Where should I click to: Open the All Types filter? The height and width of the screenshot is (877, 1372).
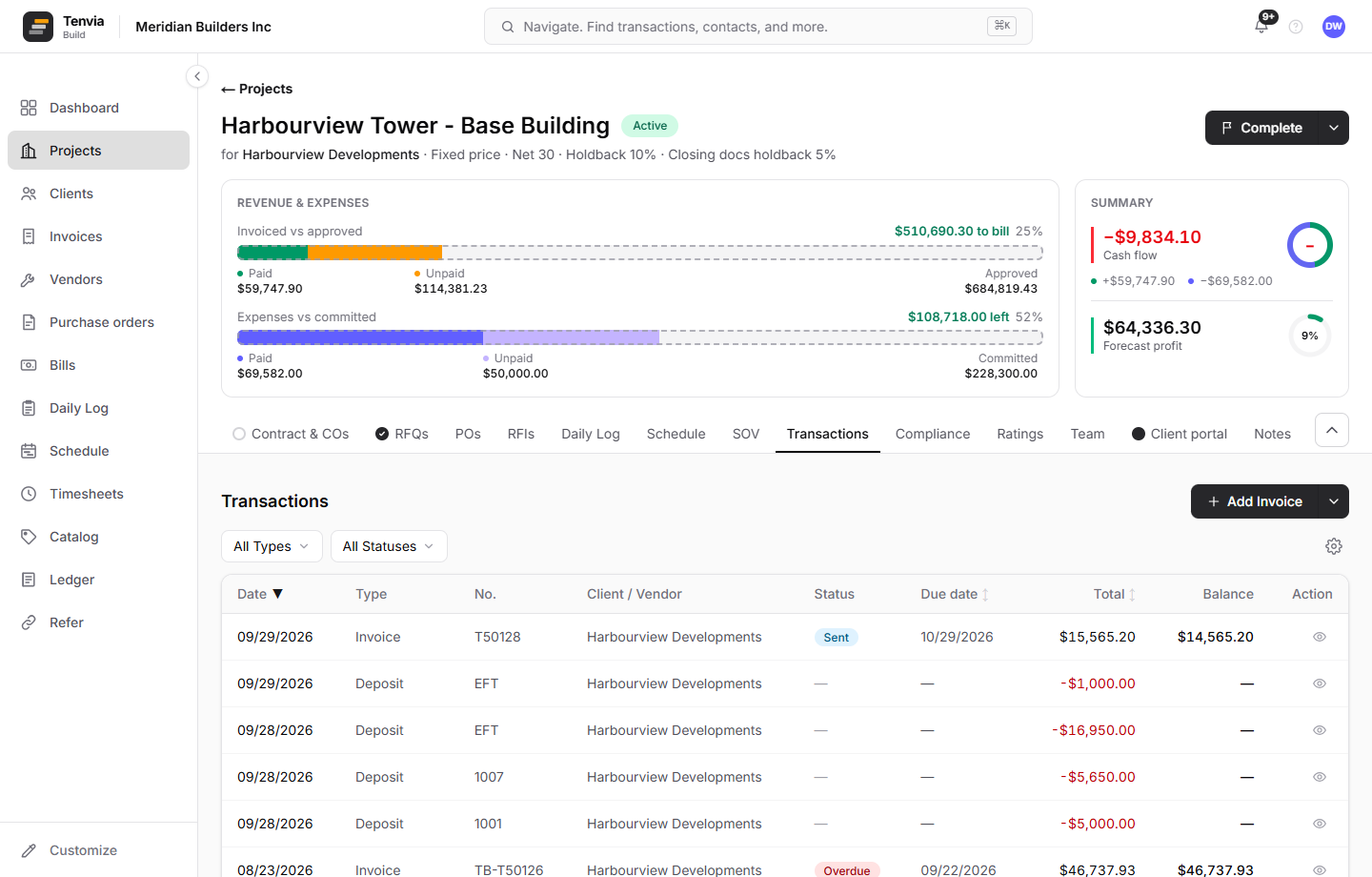(x=272, y=546)
